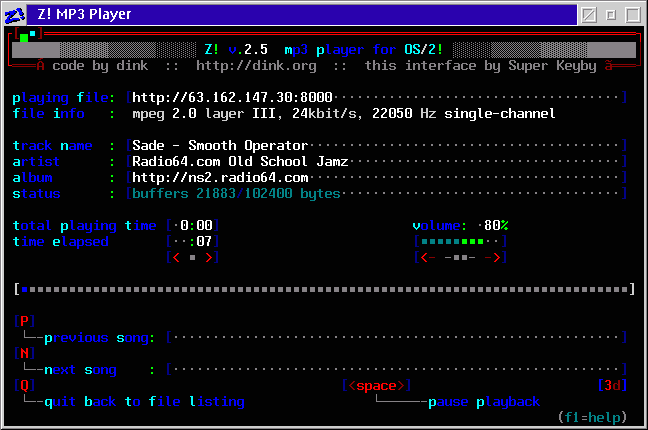Viewport: 648px width, 430px height.
Task: Click the 'code by dink' credit text
Action: click(x=100, y=66)
